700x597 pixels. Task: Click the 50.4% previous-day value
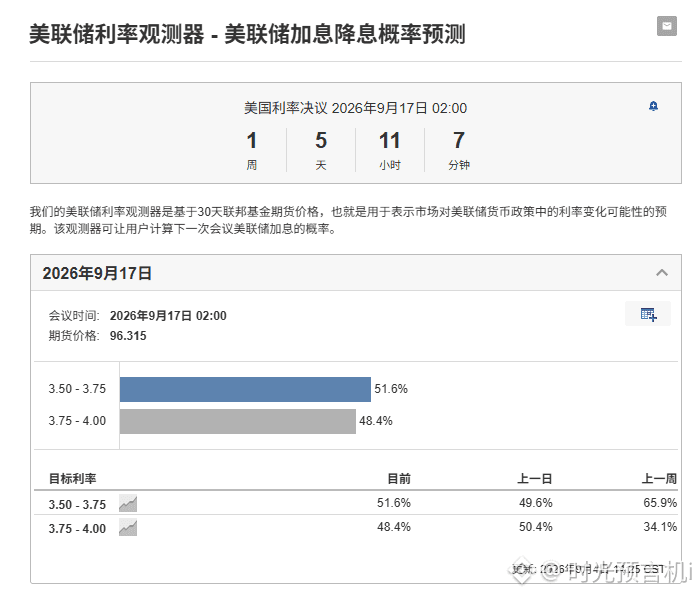click(536, 527)
